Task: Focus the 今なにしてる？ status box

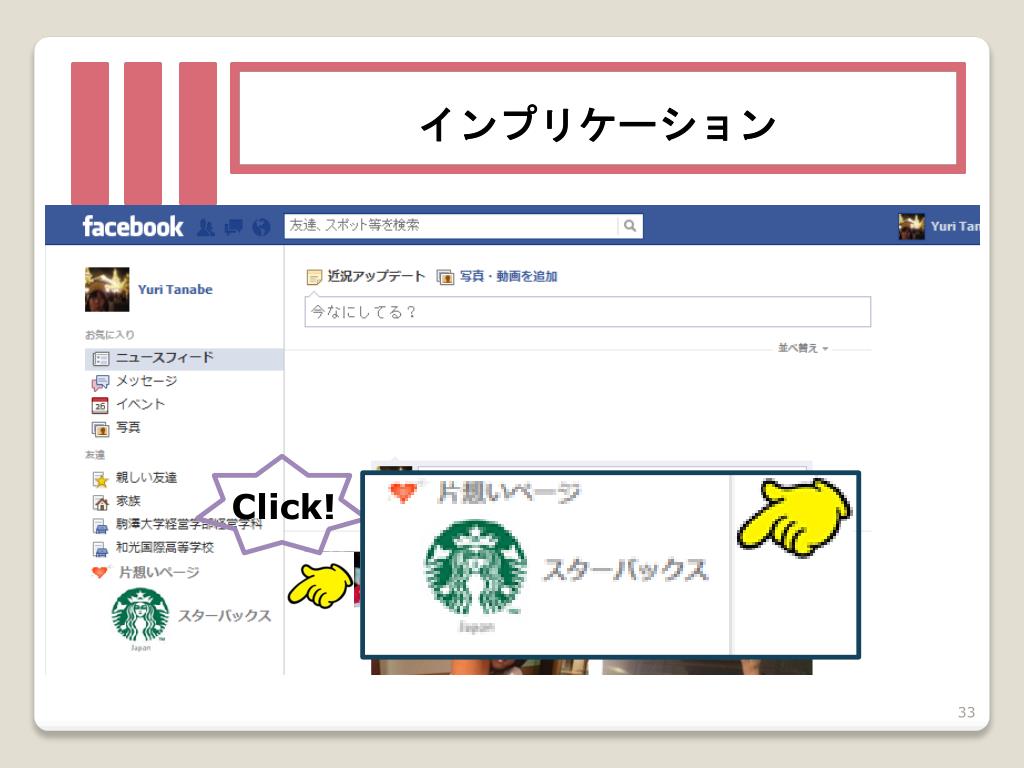Action: pos(587,312)
